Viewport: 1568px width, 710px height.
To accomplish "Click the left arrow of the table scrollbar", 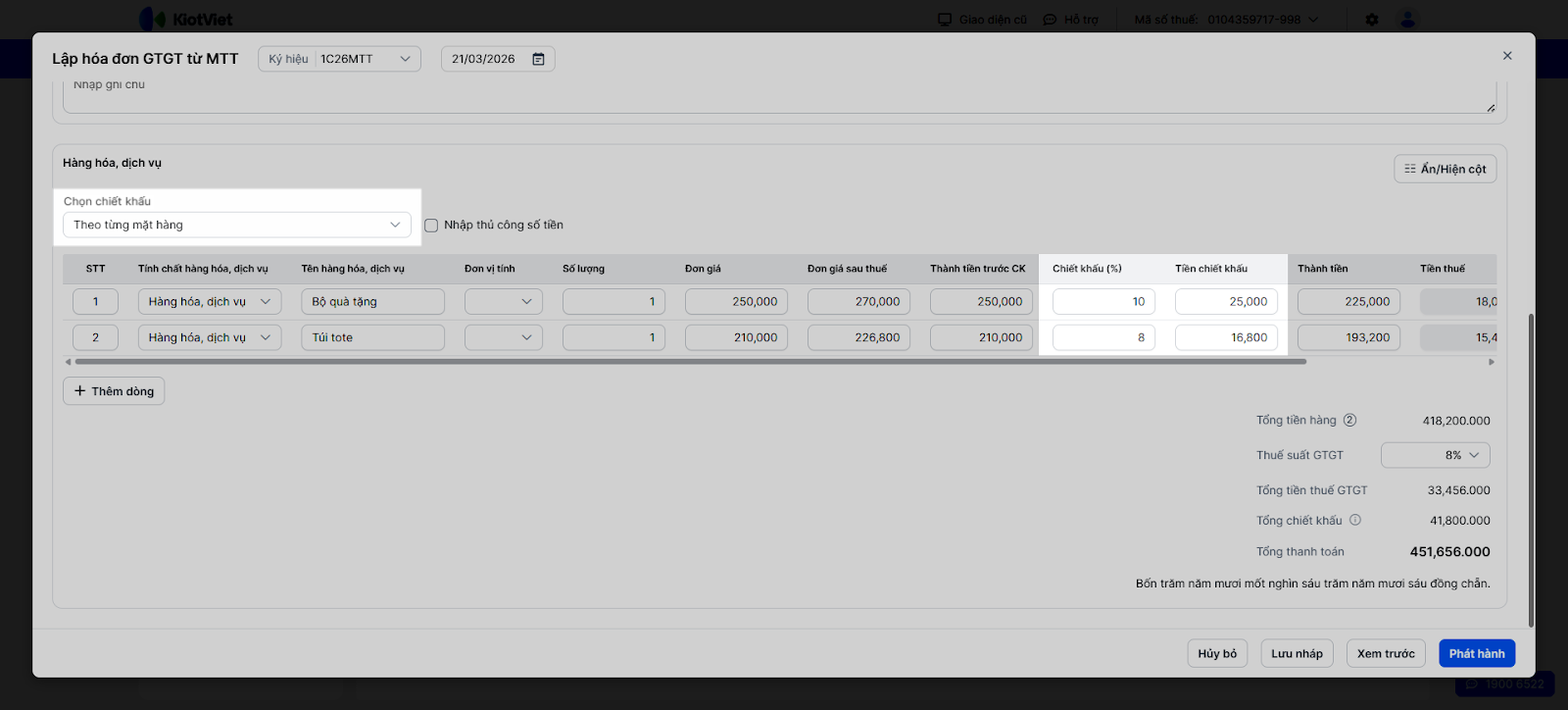I will [x=68, y=362].
